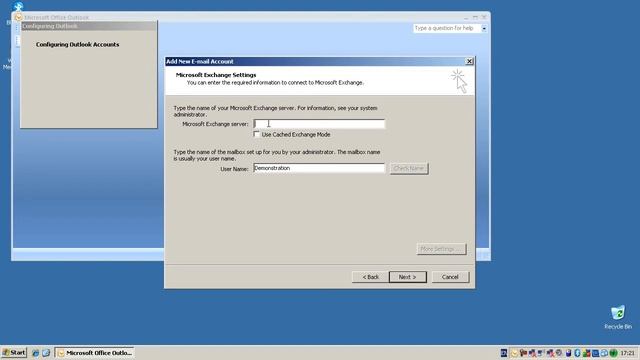The width and height of the screenshot is (640, 360).
Task: Go to previous step with Back button
Action: tap(370, 277)
